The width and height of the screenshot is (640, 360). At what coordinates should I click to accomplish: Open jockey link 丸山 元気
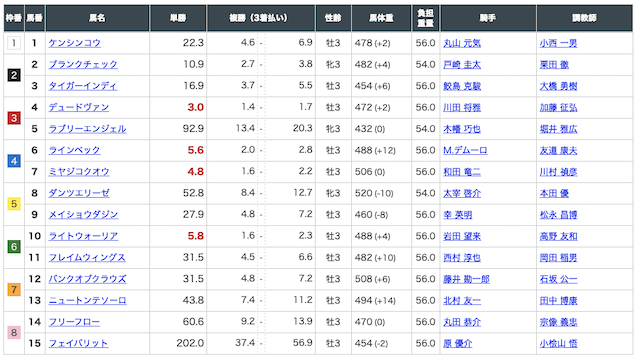pos(462,43)
